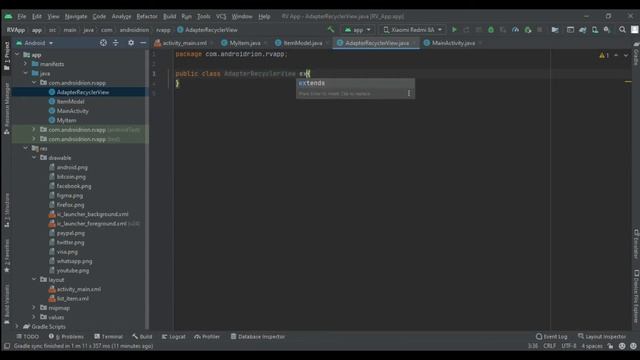
Task: Hide the Project panel with minus icon
Action: tap(143, 43)
